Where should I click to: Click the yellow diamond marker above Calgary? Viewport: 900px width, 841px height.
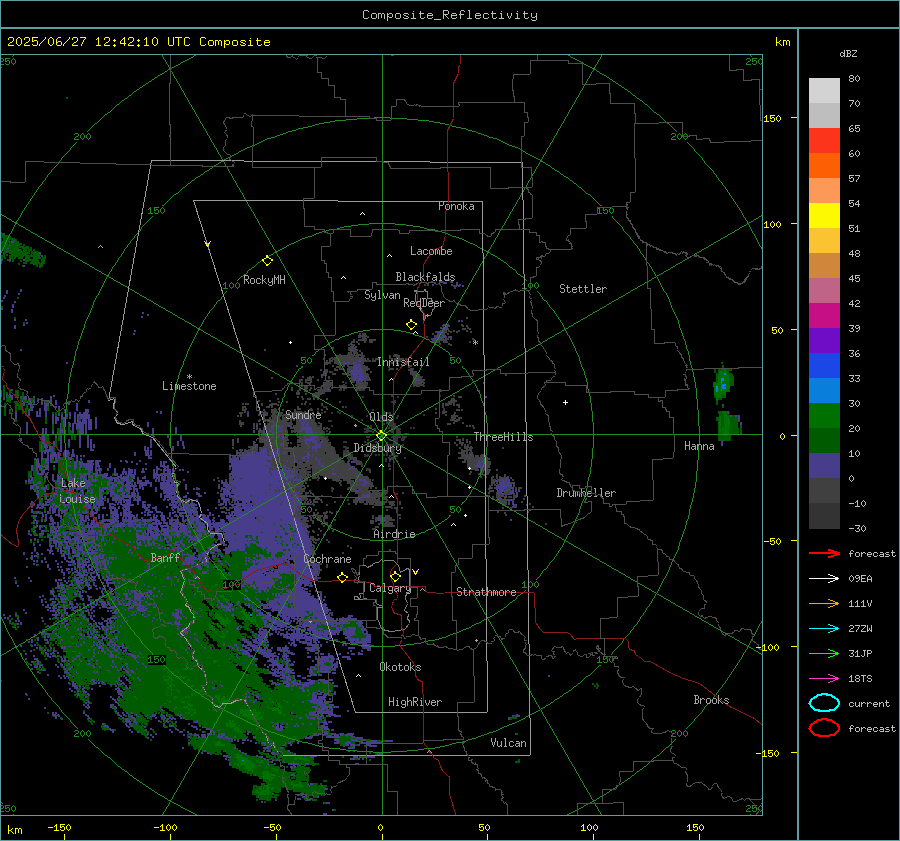[x=395, y=576]
